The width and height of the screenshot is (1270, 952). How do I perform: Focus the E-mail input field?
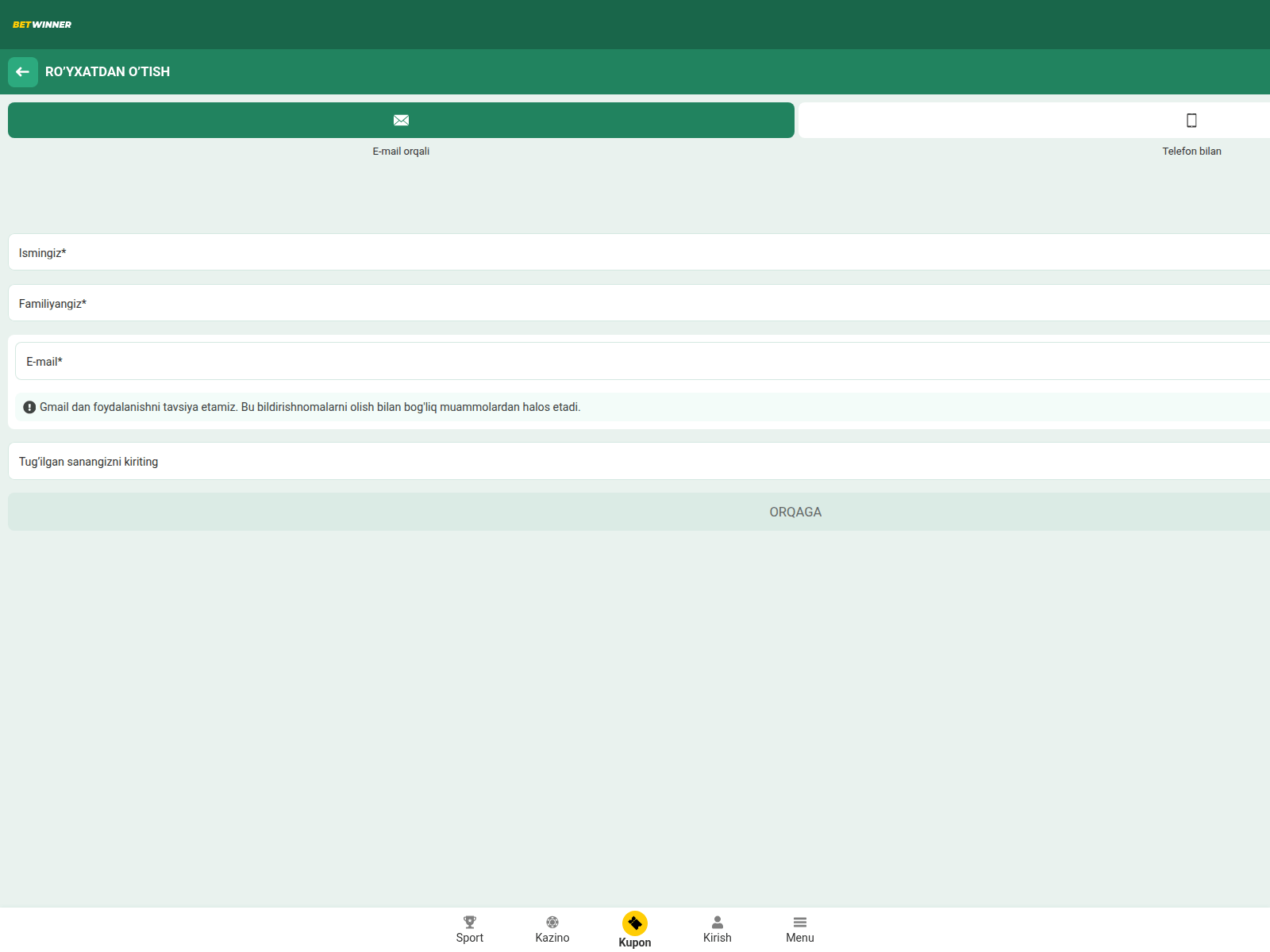[642, 361]
